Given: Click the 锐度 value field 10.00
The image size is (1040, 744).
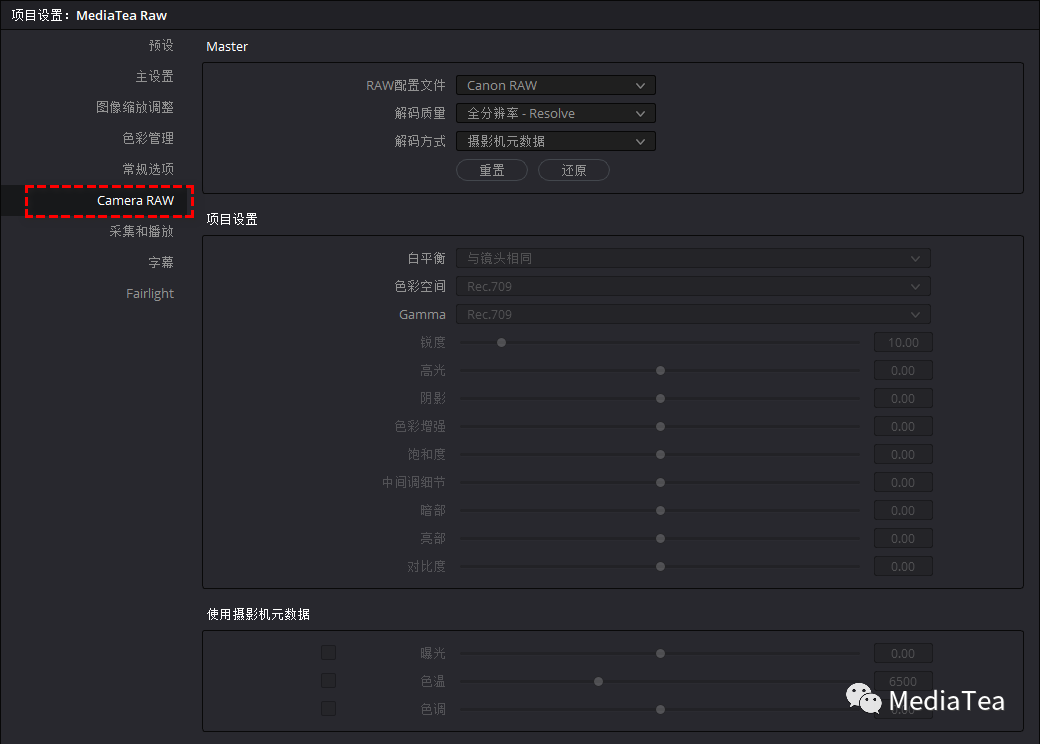Looking at the screenshot, I should 903,343.
